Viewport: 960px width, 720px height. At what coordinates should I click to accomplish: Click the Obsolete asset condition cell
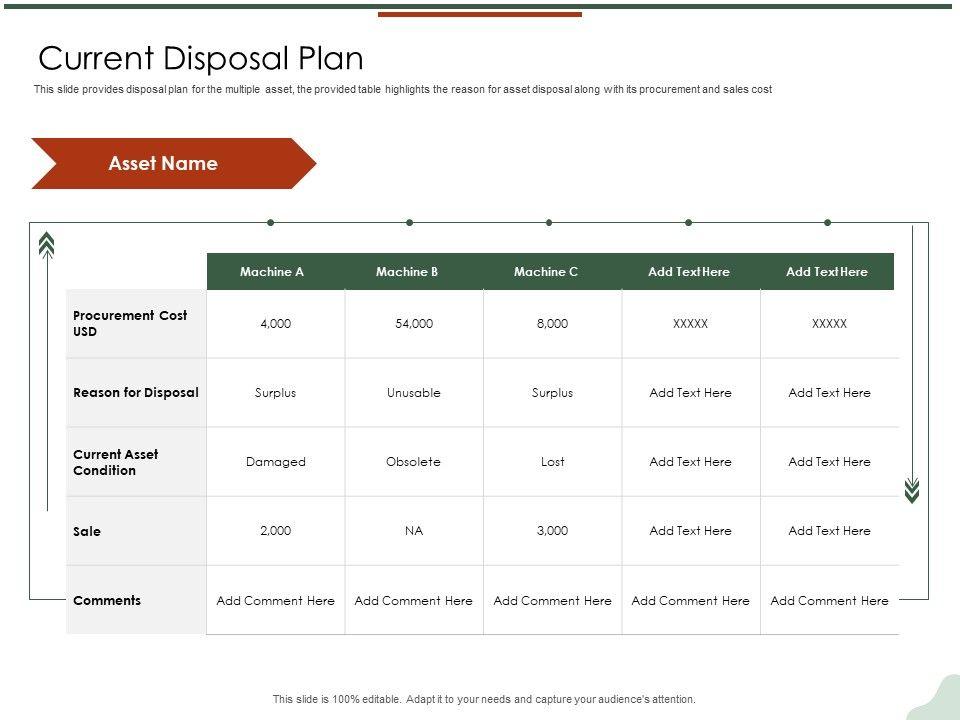click(414, 462)
